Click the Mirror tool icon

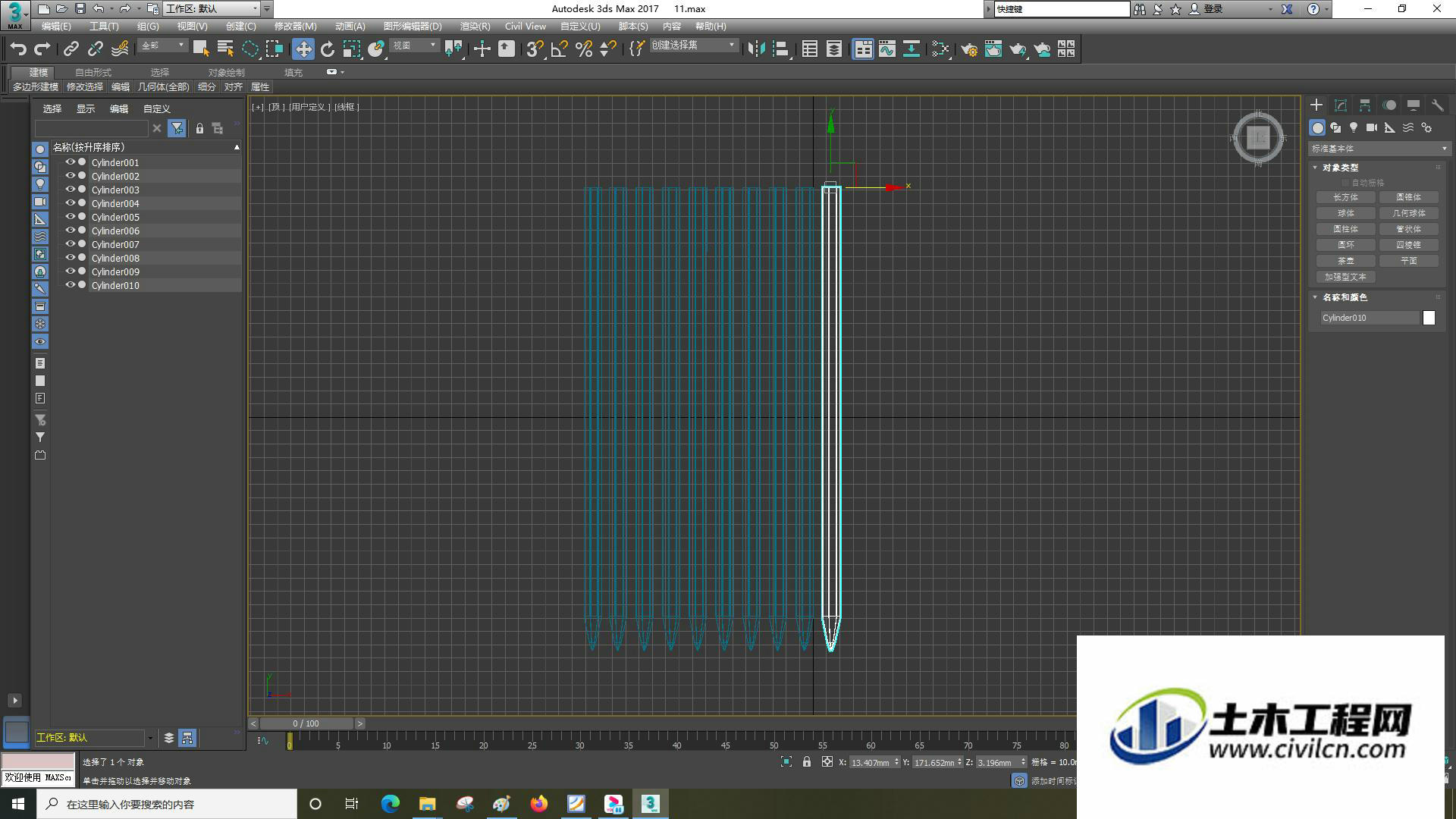[x=756, y=49]
